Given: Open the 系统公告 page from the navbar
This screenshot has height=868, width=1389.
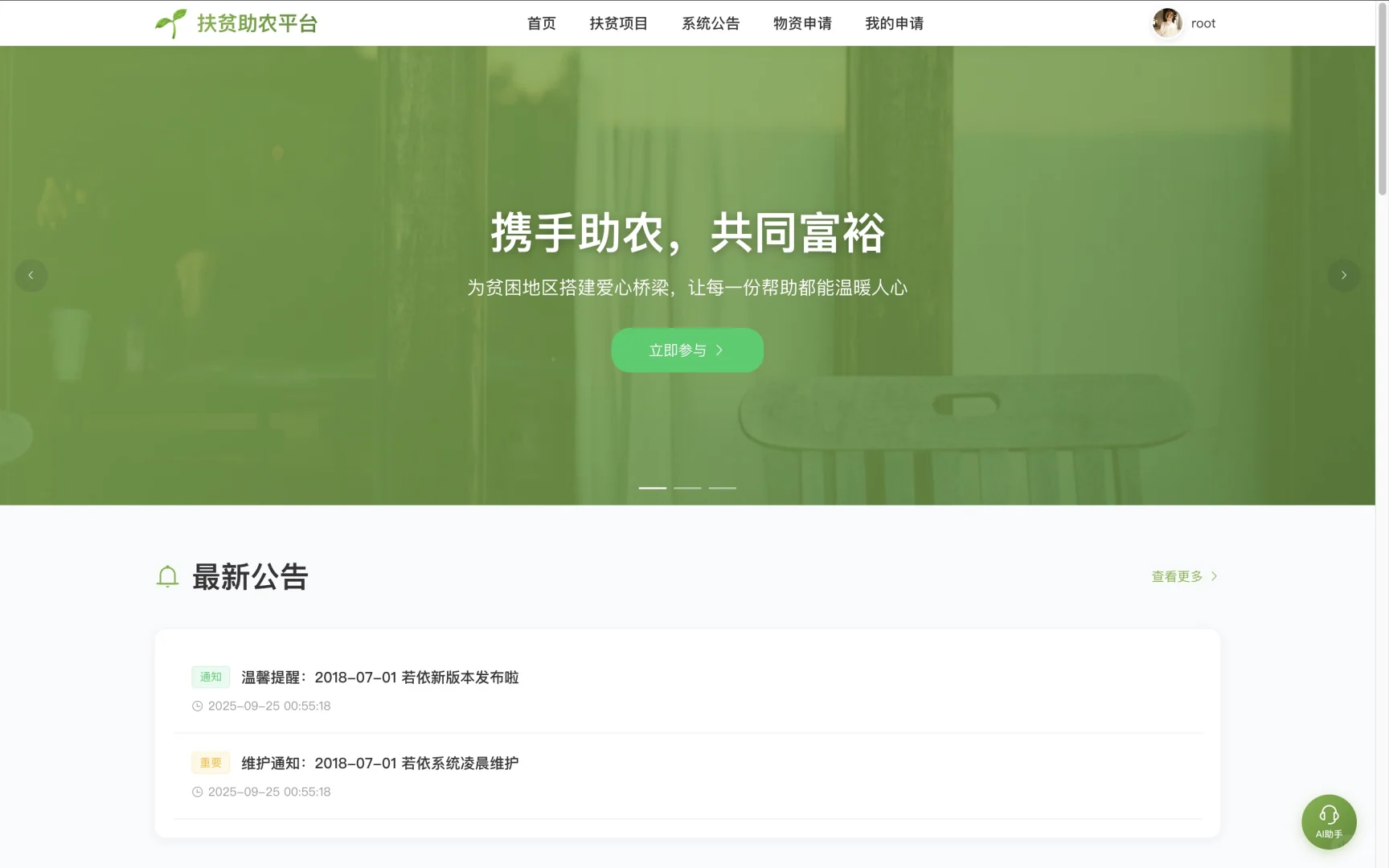Looking at the screenshot, I should [711, 23].
